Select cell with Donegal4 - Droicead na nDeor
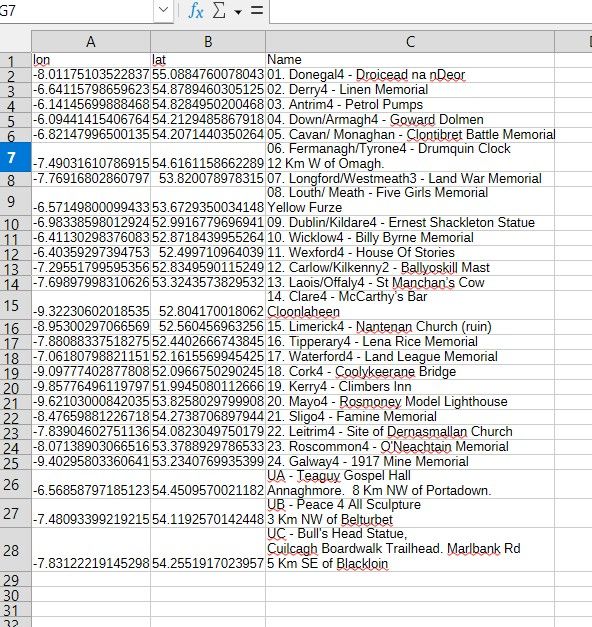 pyautogui.click(x=410, y=75)
